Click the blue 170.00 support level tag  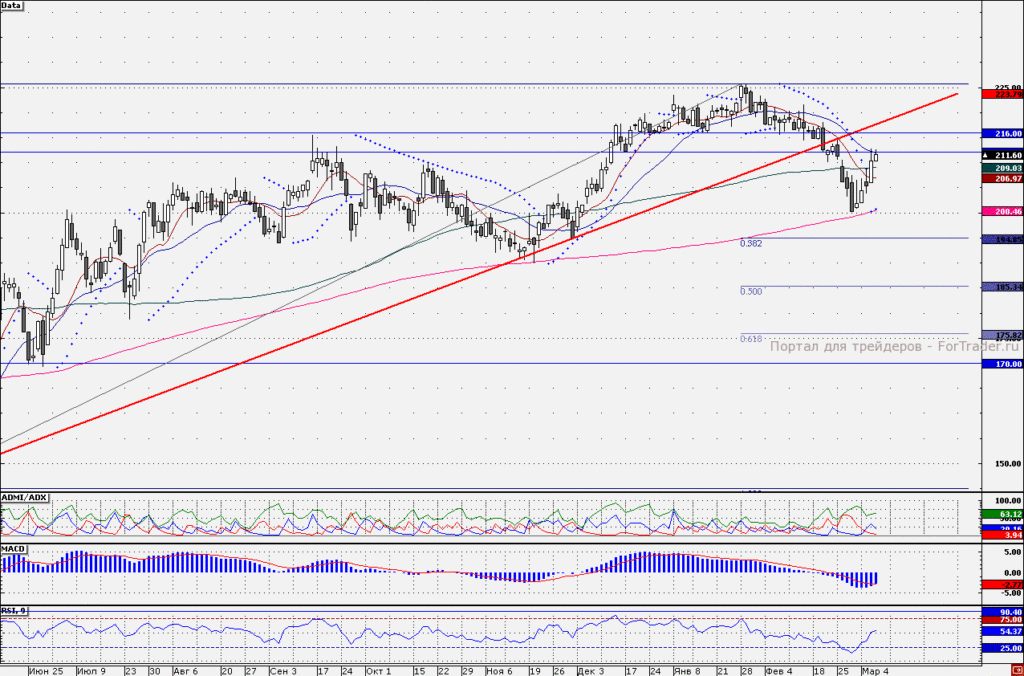[1002, 364]
